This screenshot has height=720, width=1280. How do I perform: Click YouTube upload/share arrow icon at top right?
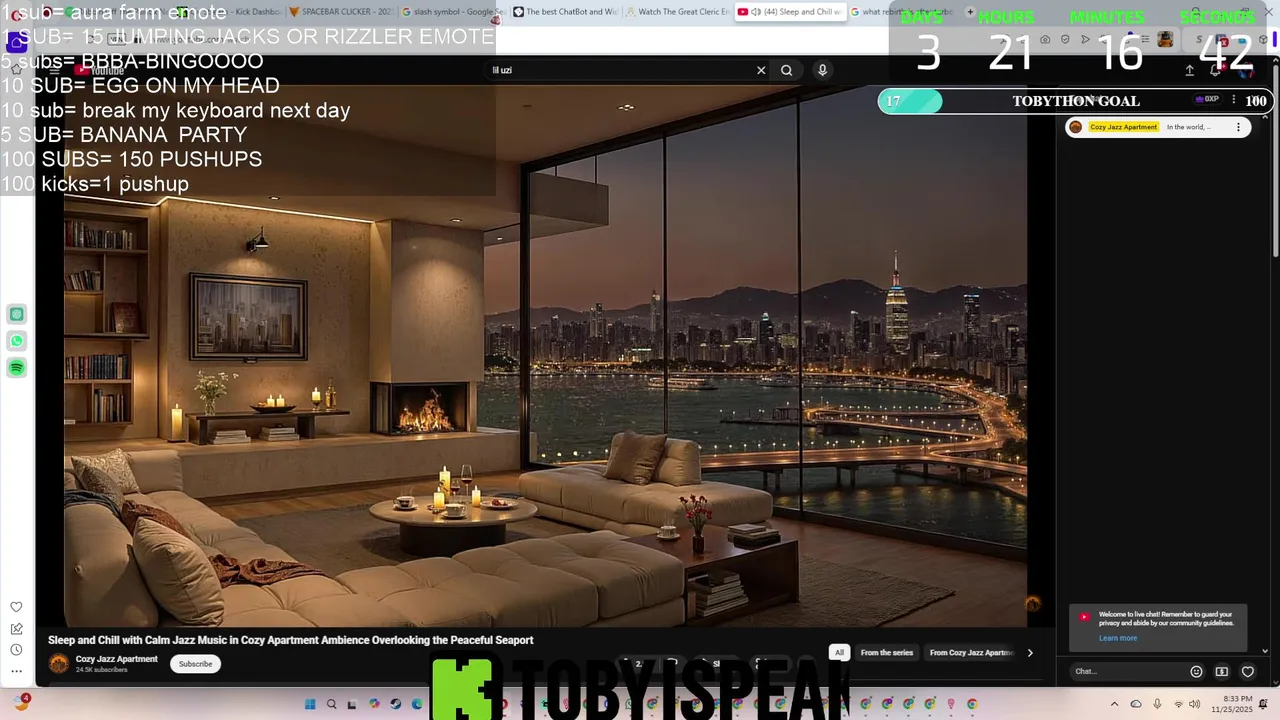1189,70
